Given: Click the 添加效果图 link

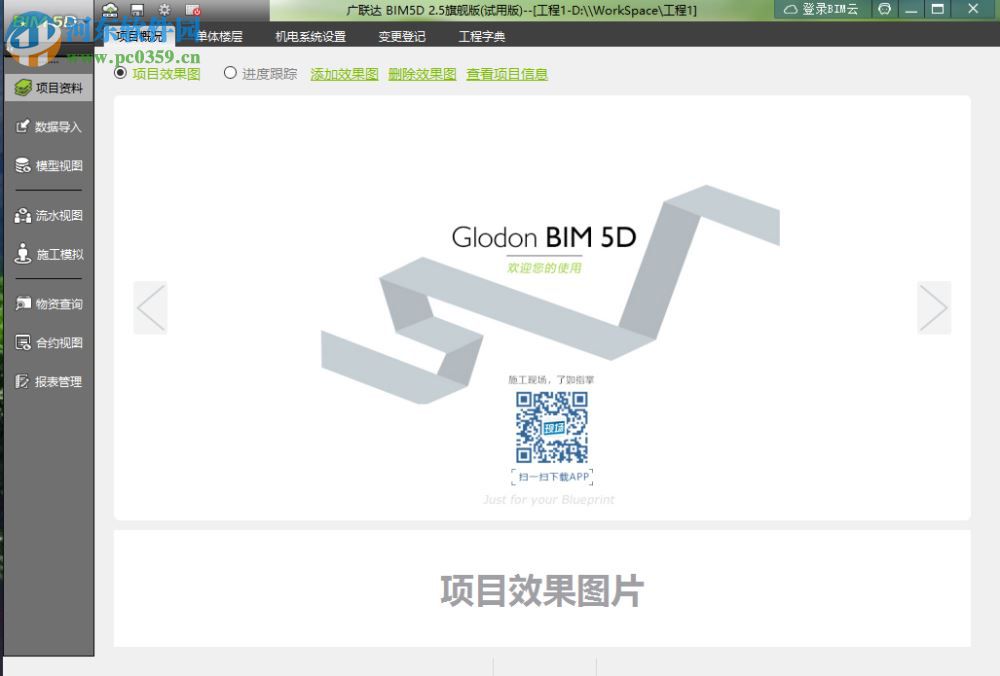Looking at the screenshot, I should (x=343, y=73).
